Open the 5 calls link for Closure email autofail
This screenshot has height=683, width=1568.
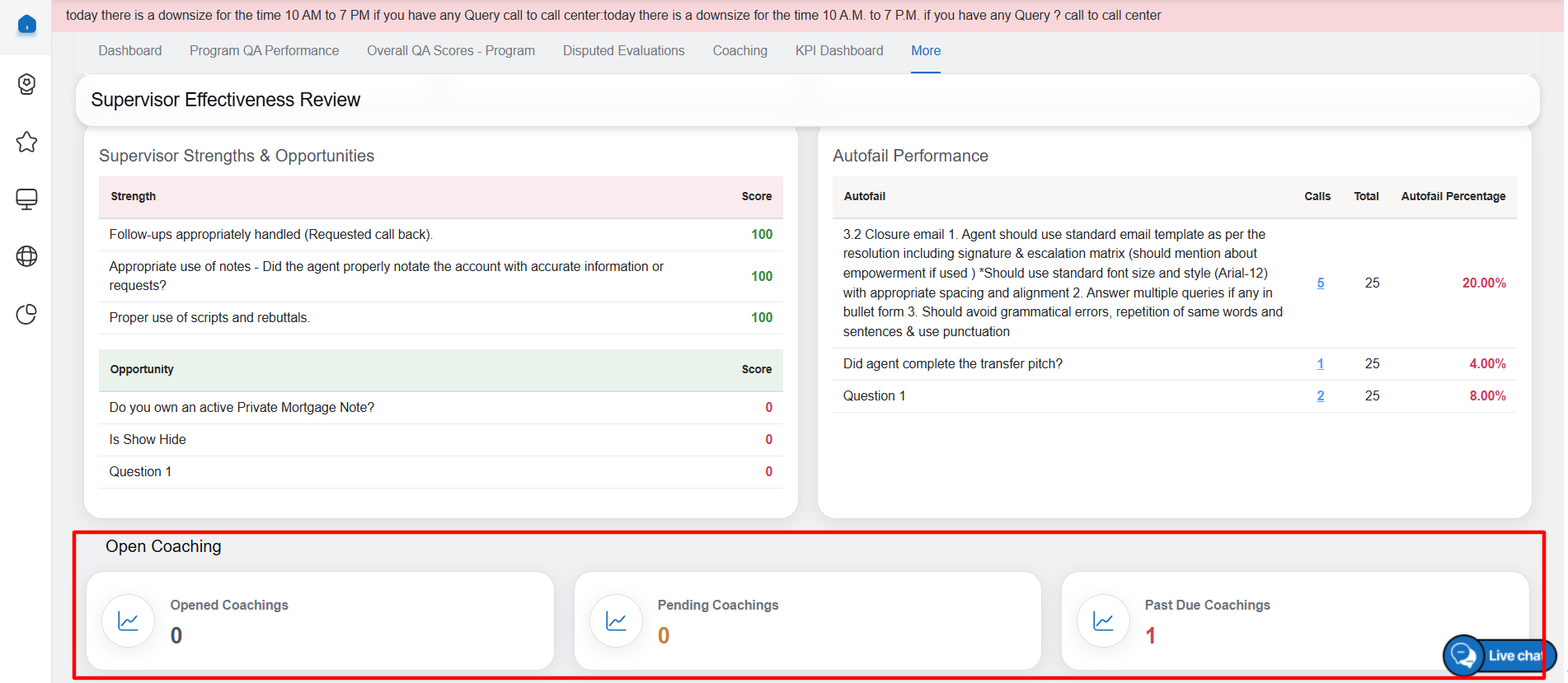click(1320, 283)
